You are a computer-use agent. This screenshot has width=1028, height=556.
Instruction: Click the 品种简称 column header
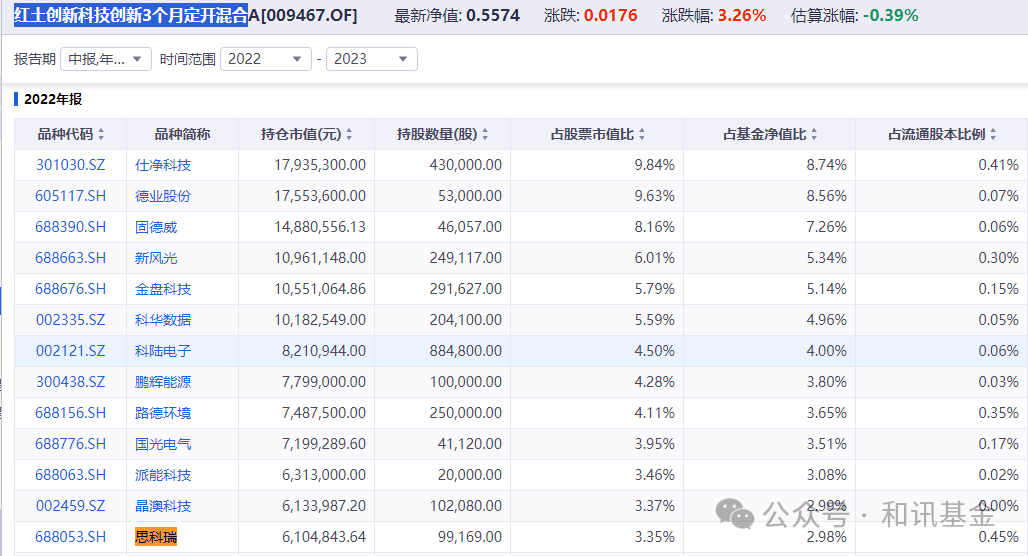pos(182,134)
